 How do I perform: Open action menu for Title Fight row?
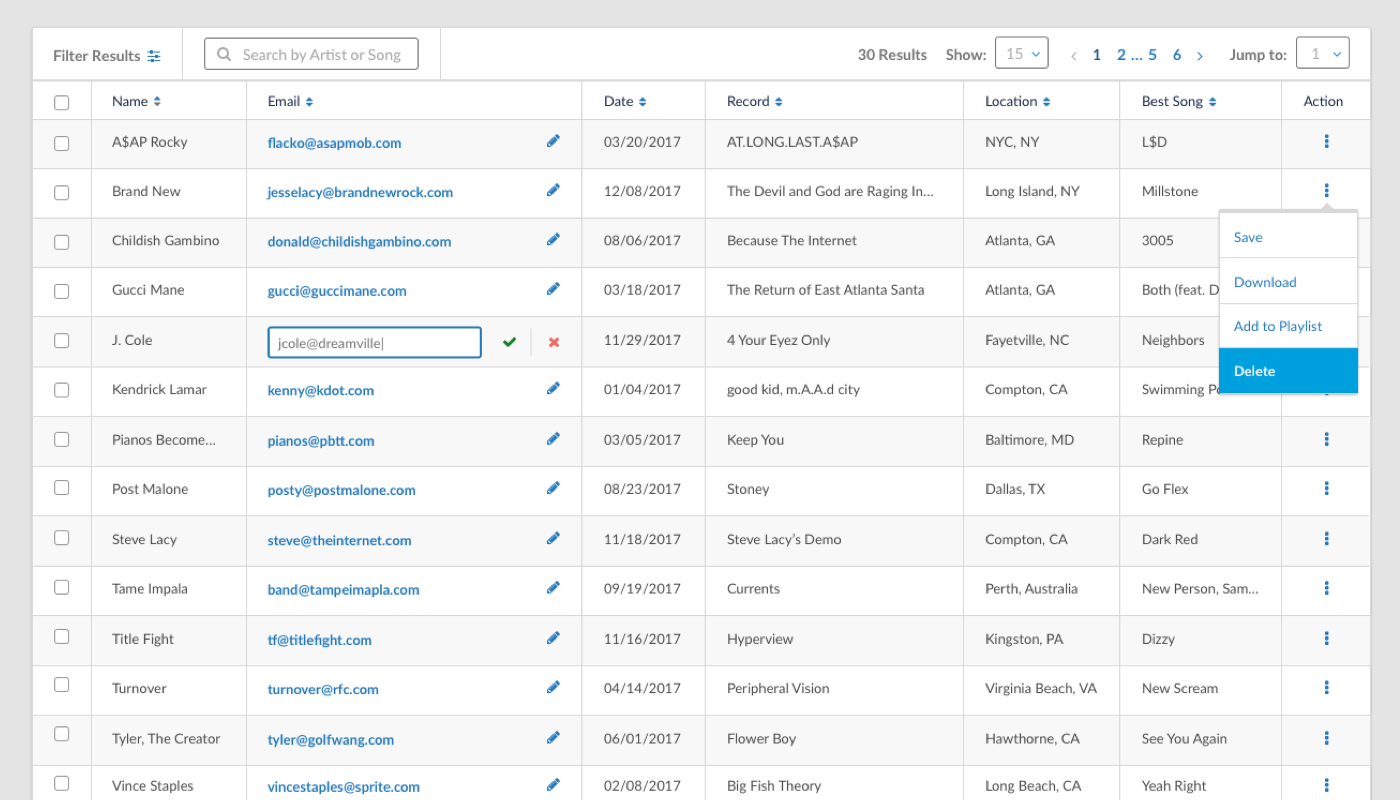coord(1326,638)
